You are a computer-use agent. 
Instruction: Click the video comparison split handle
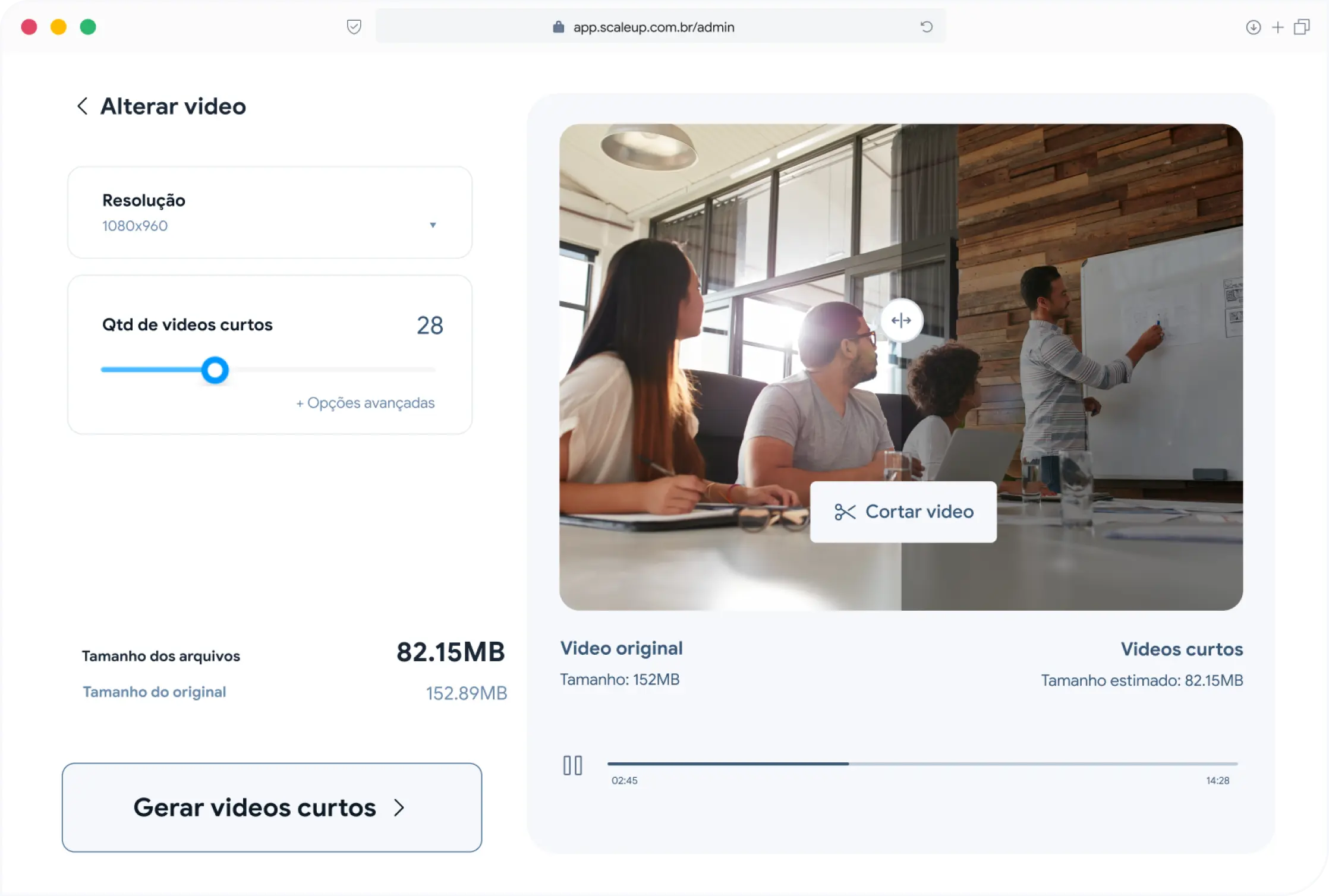tap(901, 321)
